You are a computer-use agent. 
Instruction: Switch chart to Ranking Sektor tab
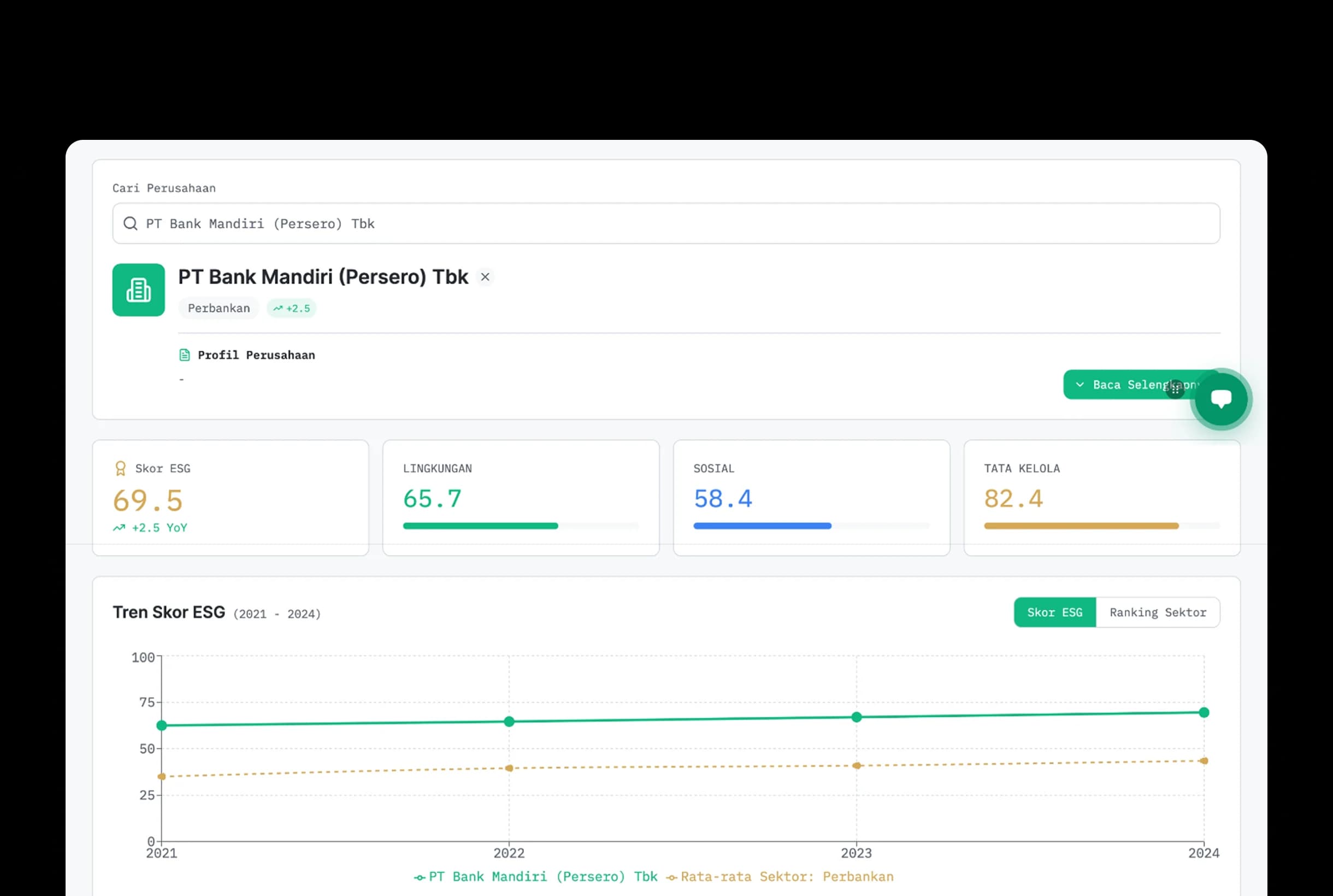click(1158, 612)
